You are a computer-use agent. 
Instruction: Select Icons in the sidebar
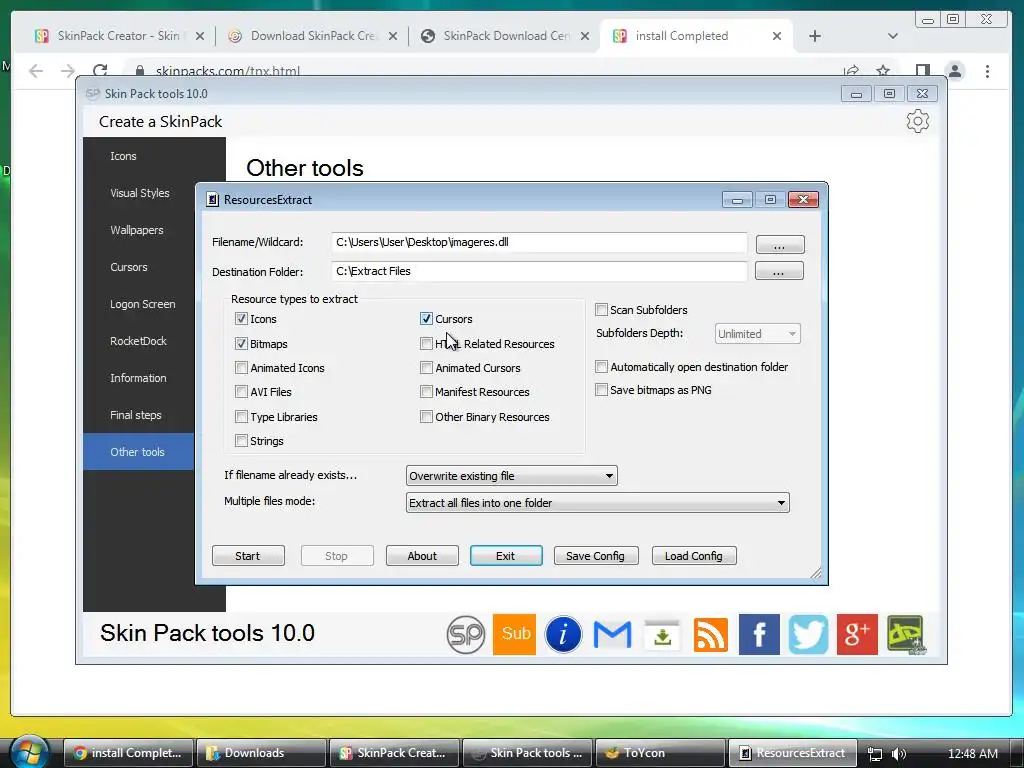click(123, 156)
